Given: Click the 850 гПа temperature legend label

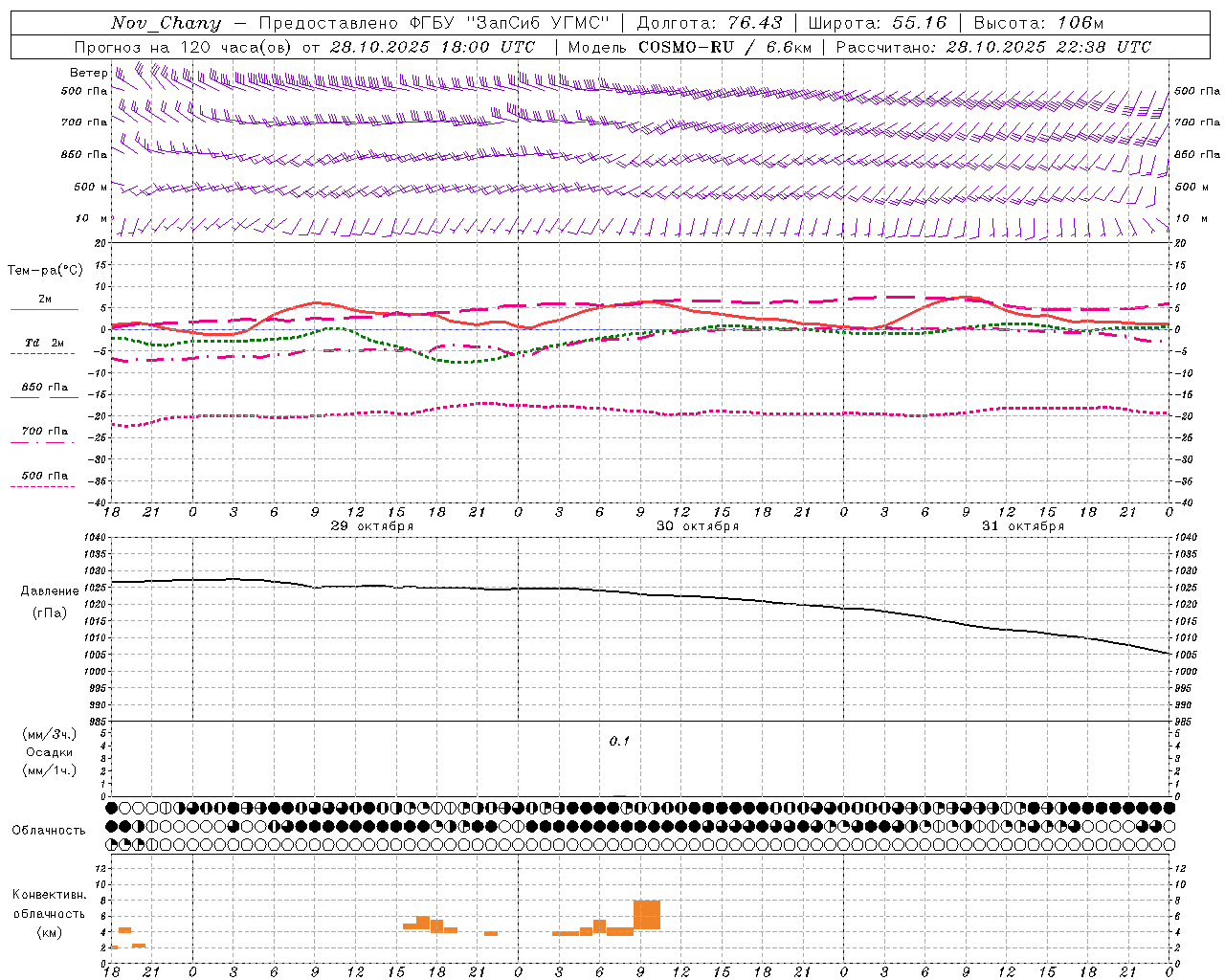Looking at the screenshot, I should tap(45, 388).
